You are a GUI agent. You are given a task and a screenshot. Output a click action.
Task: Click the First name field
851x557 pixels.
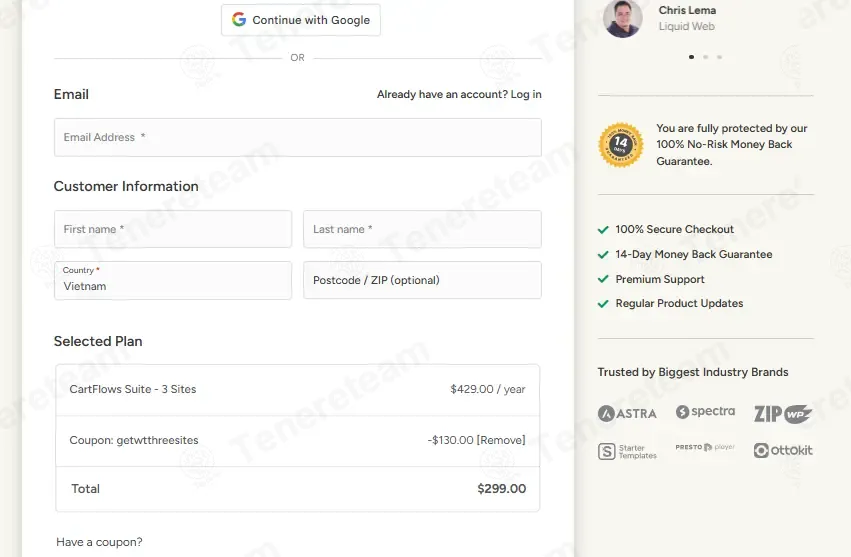pos(173,229)
